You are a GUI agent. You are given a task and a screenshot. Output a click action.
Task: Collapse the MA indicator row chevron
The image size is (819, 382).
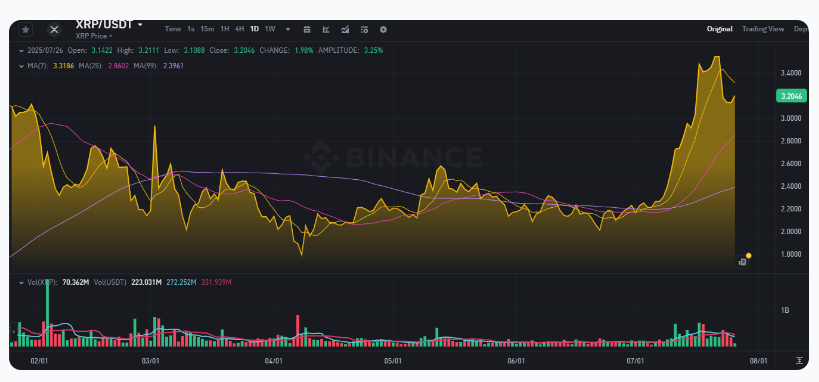point(21,66)
